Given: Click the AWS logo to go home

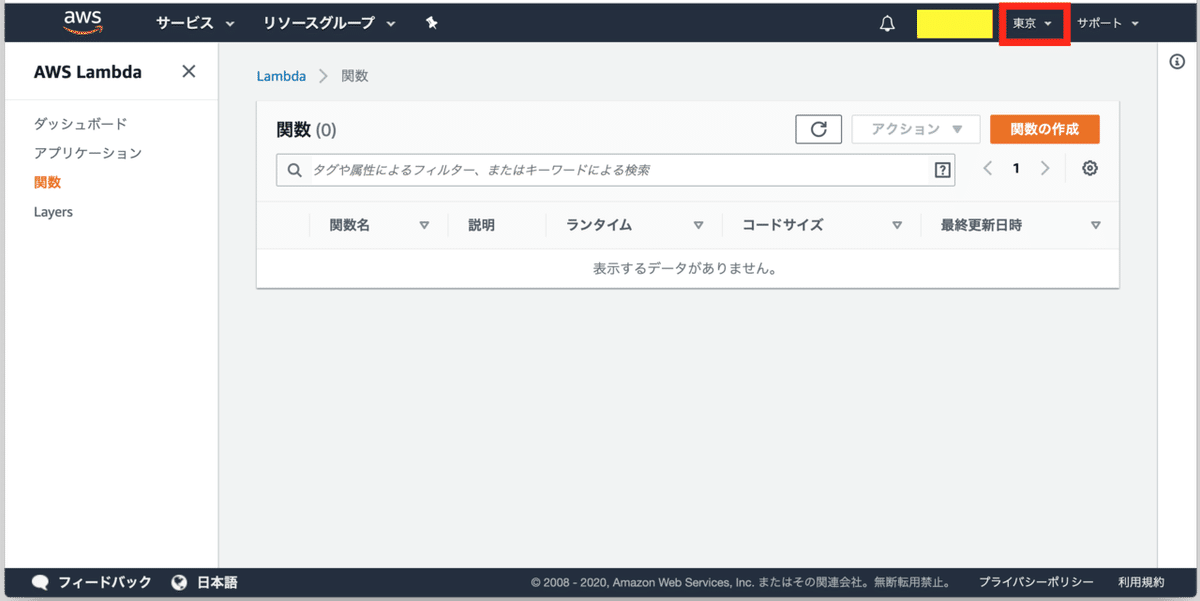Looking at the screenshot, I should click(82, 21).
